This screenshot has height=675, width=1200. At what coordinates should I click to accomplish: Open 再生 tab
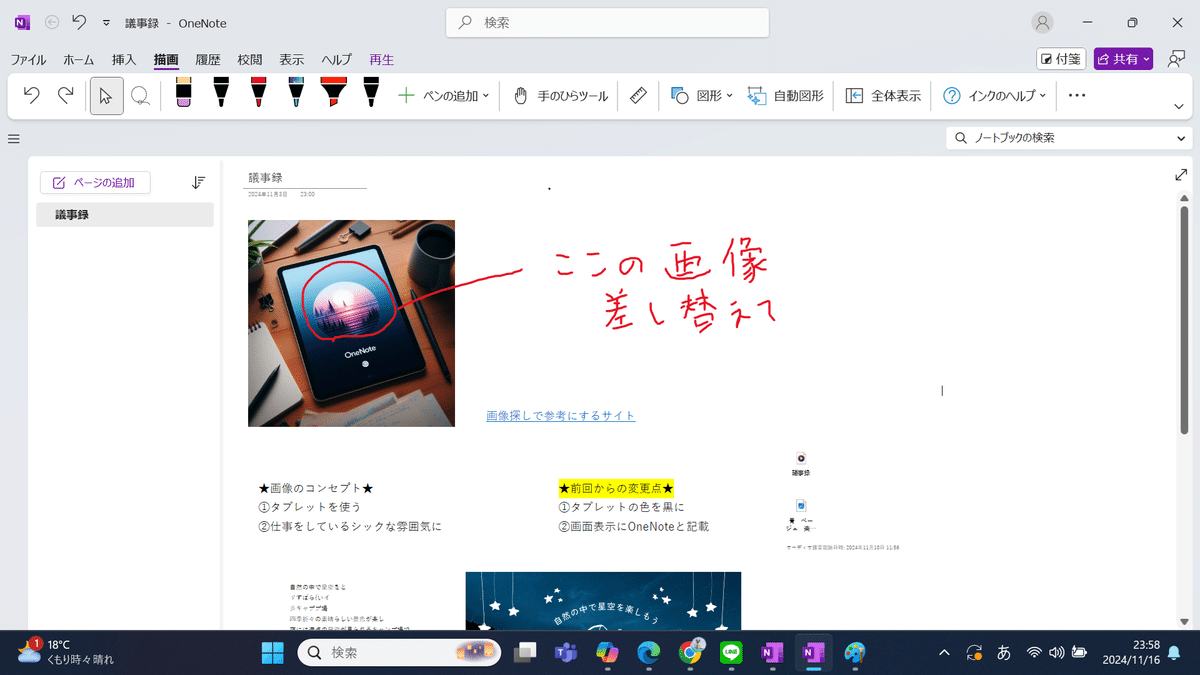click(x=381, y=60)
